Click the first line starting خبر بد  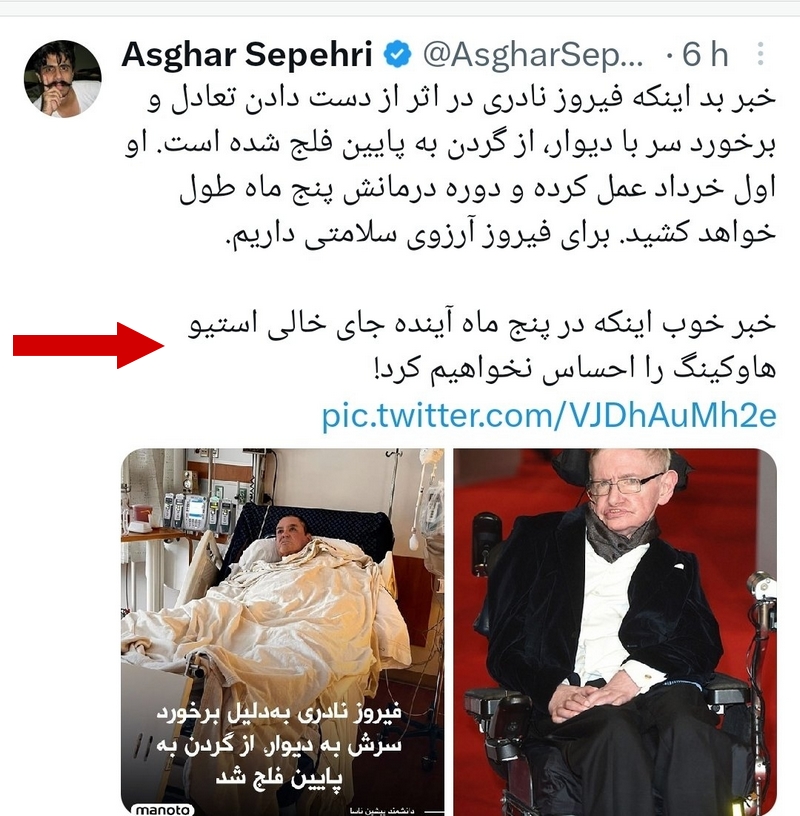click(462, 99)
